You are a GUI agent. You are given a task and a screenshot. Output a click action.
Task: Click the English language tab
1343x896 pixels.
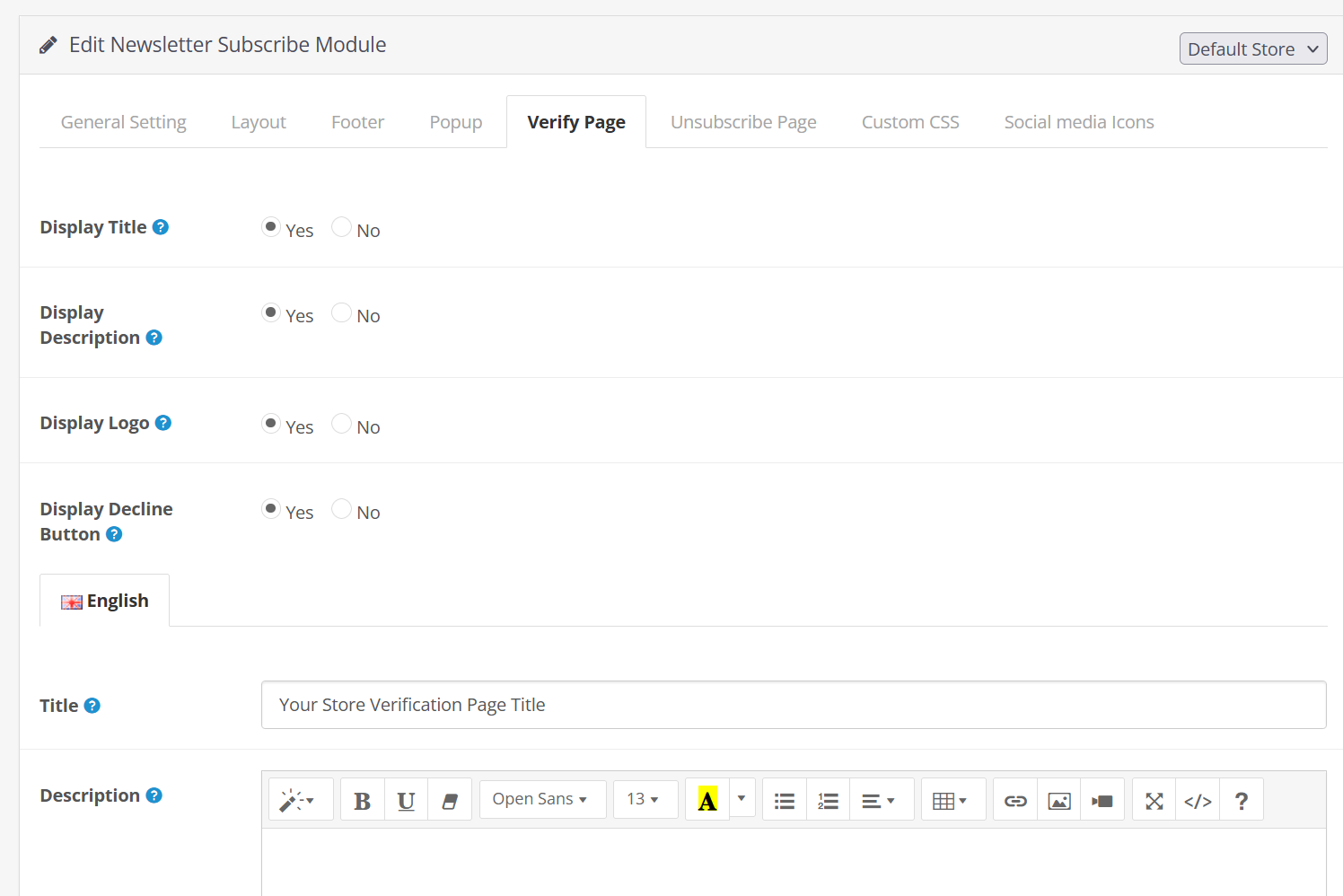tap(105, 601)
